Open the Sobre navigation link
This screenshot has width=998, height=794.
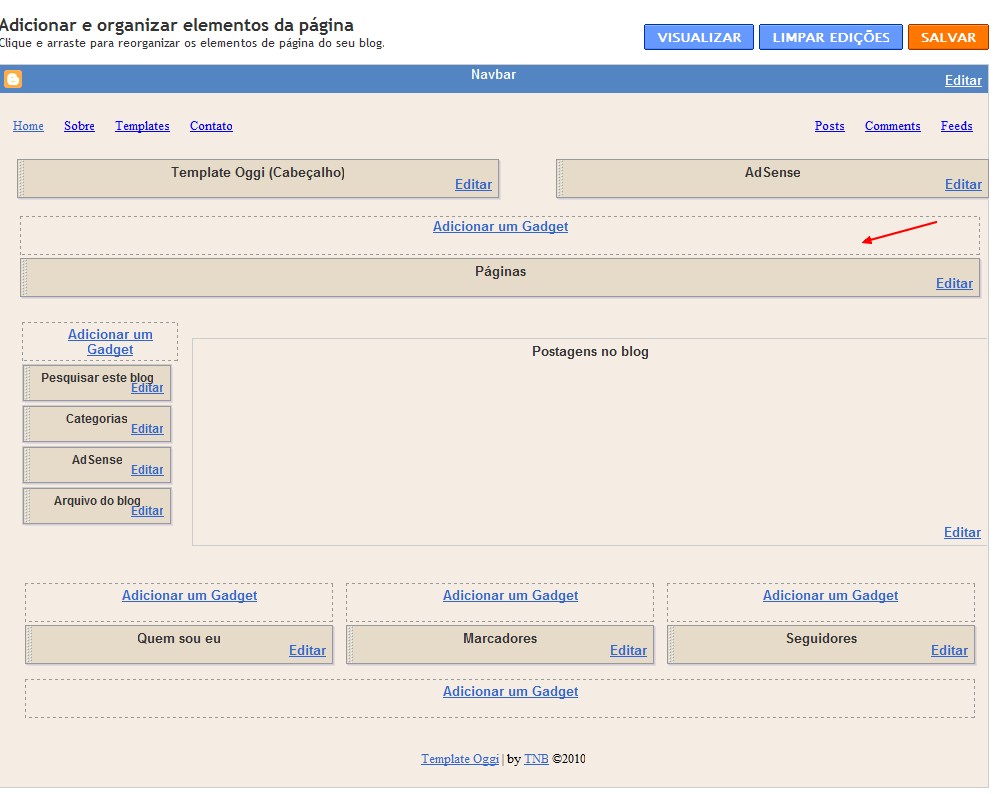click(79, 126)
